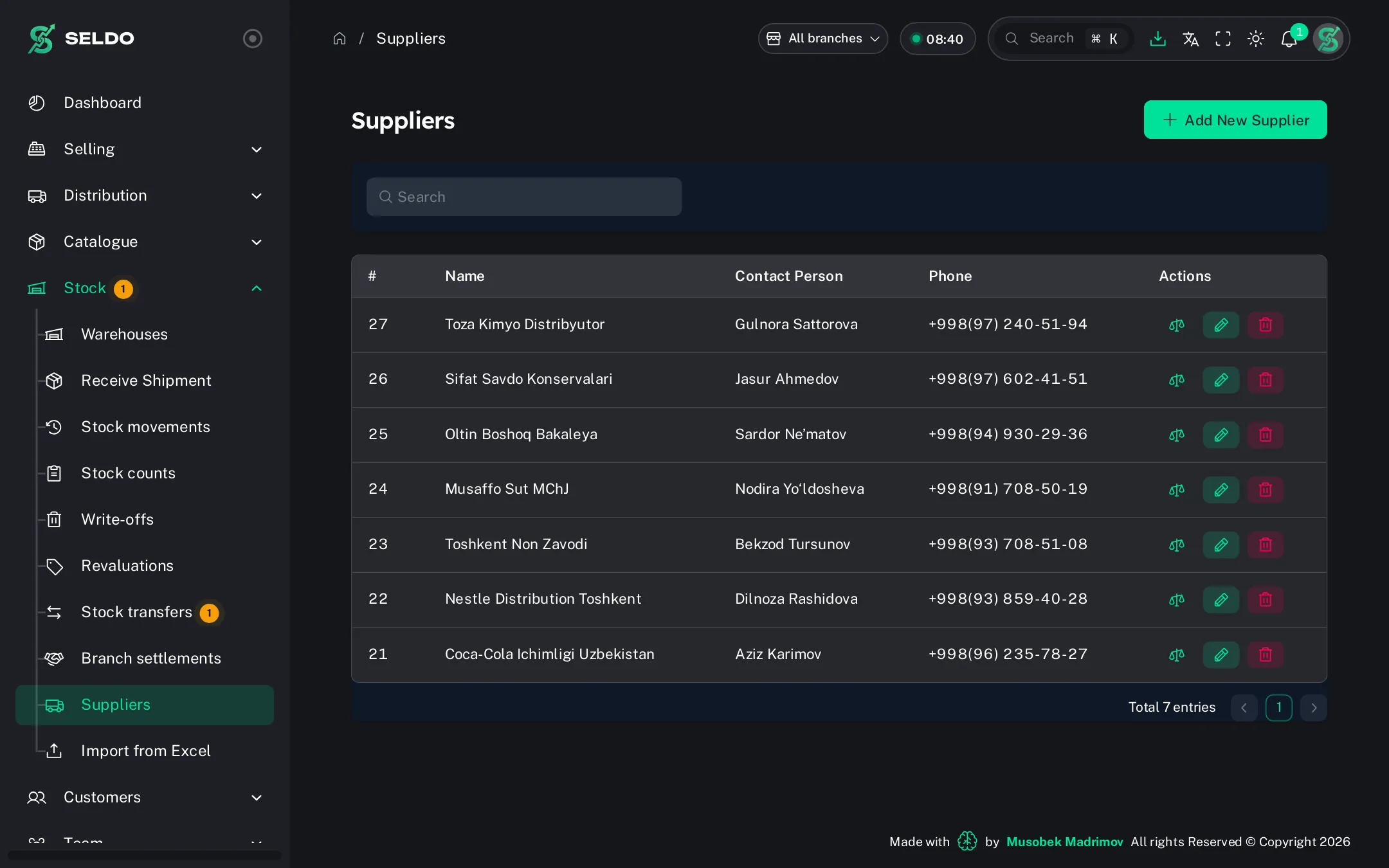Expand the Distribution menu
Screen dimensions: 1389x868
tap(145, 195)
